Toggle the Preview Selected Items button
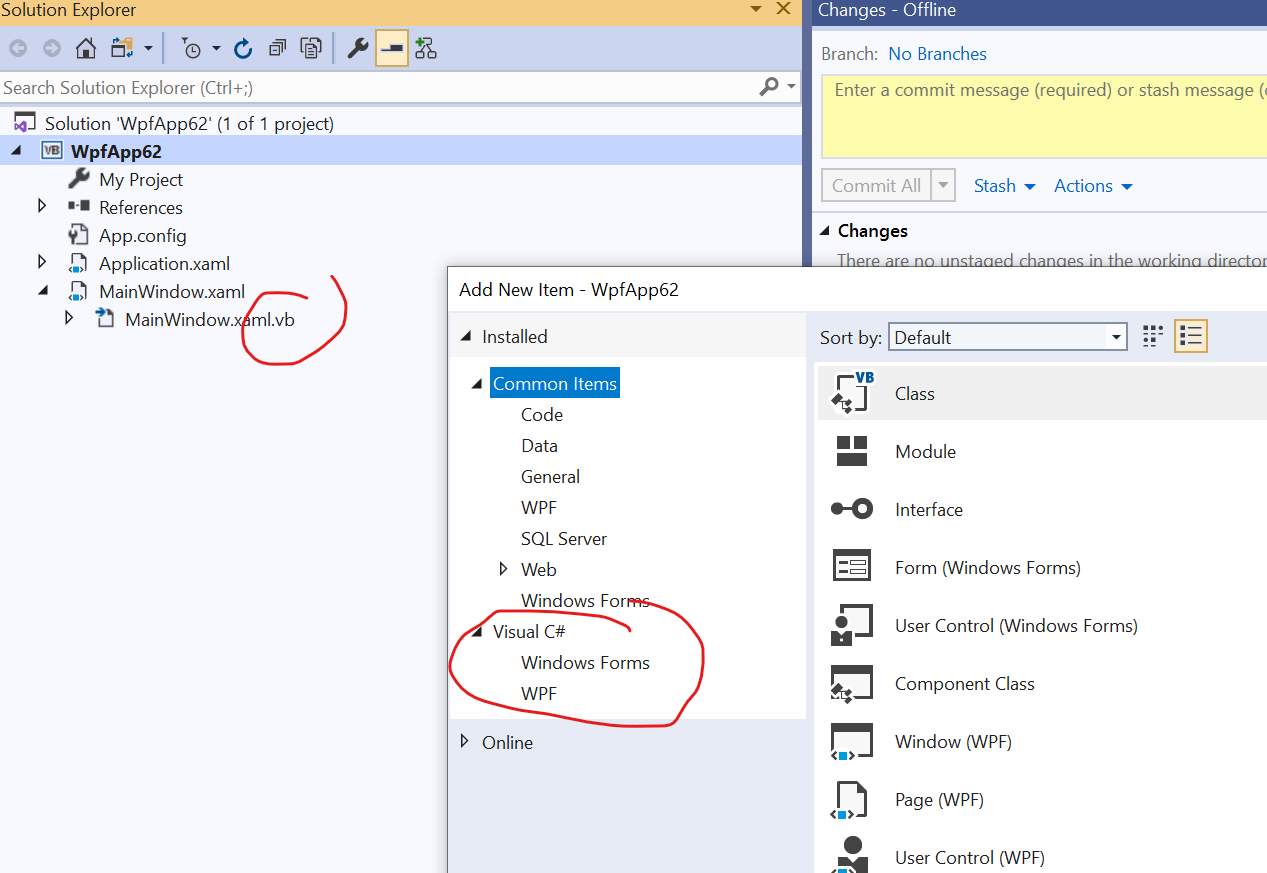The image size is (1267, 873). point(392,48)
